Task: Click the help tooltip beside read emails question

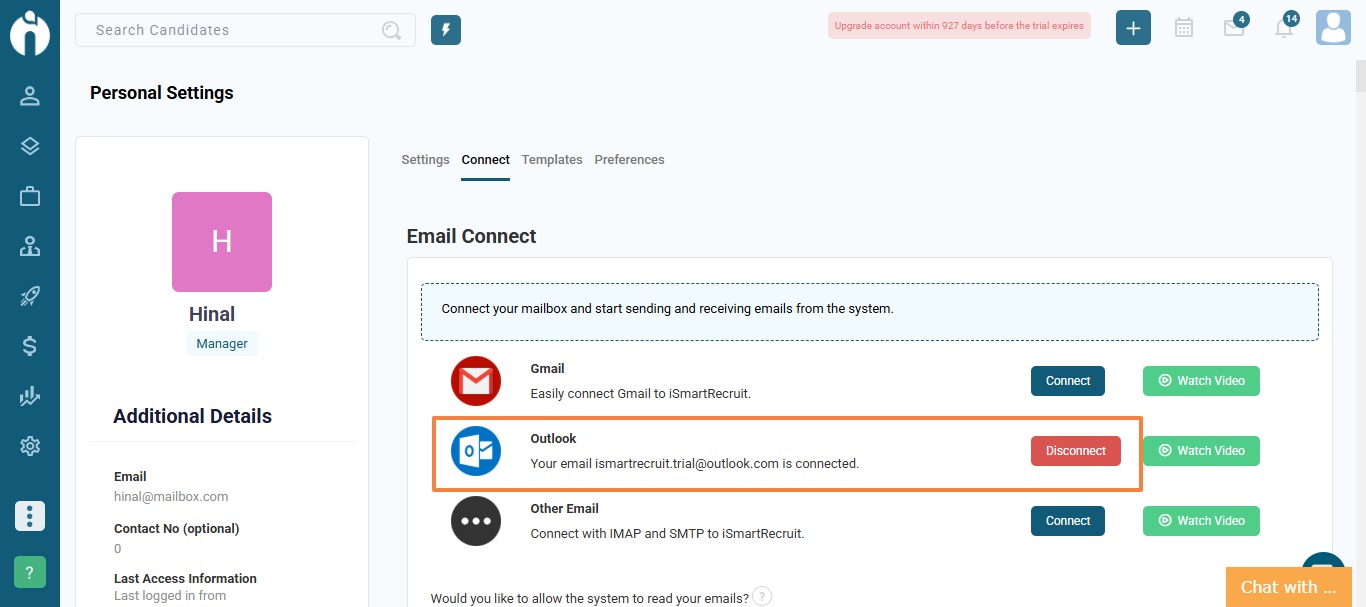Action: tap(762, 597)
